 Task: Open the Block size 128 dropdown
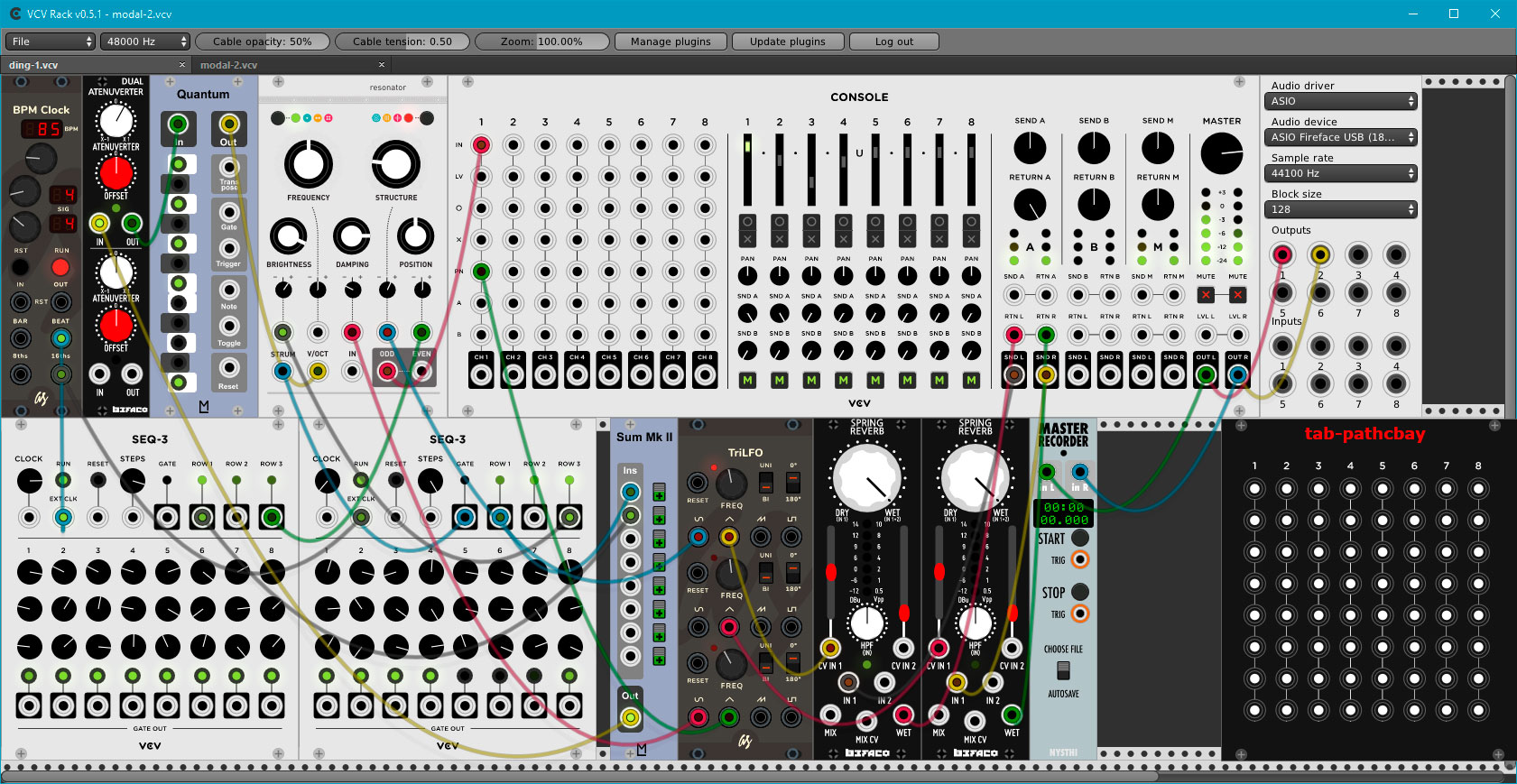click(x=1340, y=209)
